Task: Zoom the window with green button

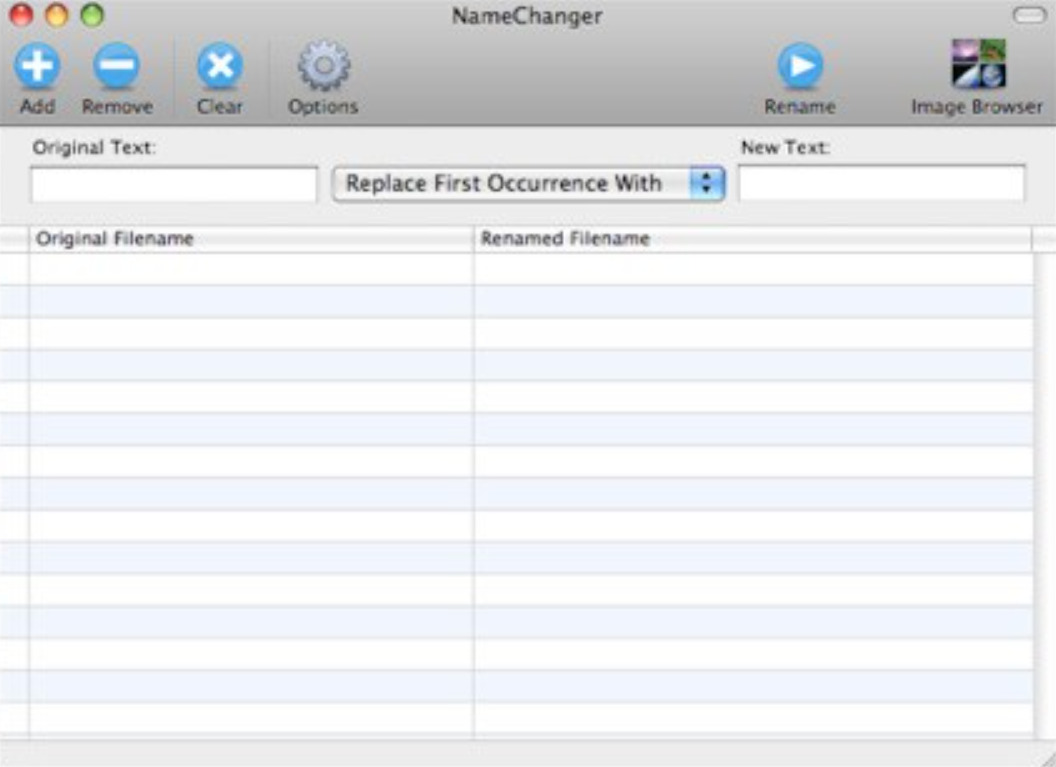Action: coord(92,14)
